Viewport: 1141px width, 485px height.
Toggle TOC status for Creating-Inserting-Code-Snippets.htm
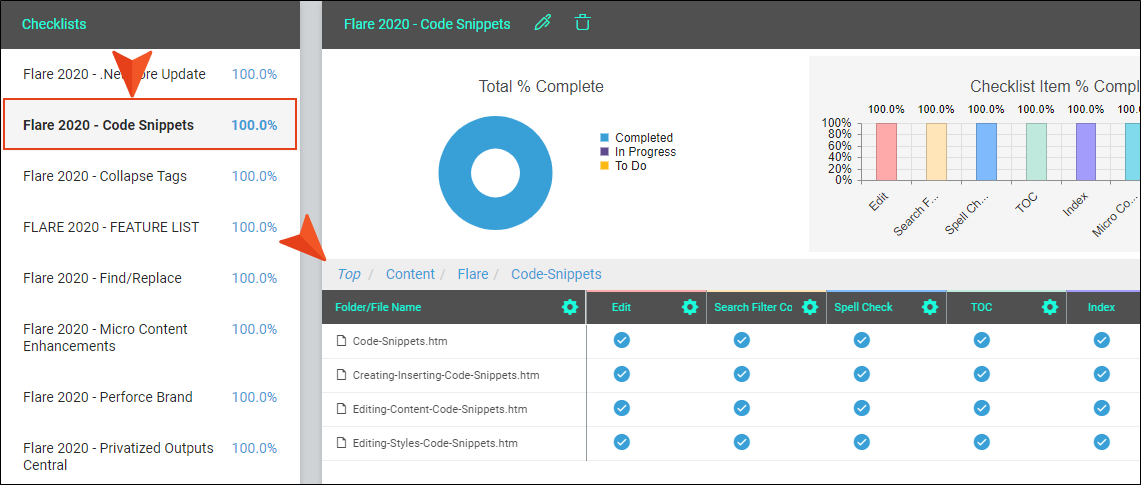click(x=982, y=374)
